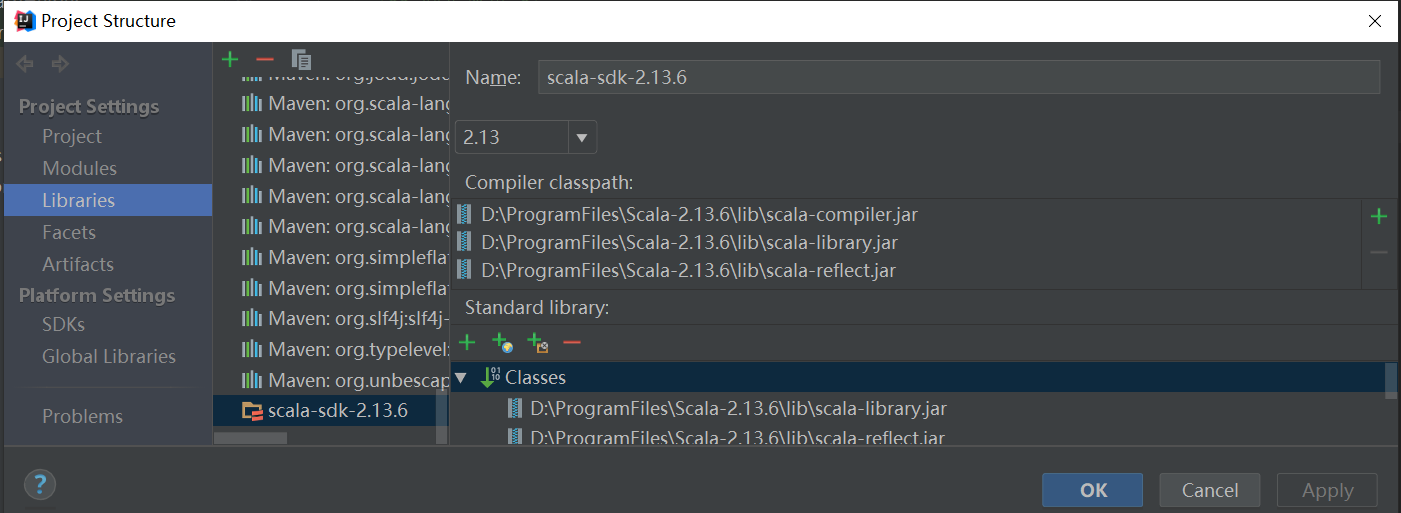
Task: Remove entry from Compiler classpath
Action: click(x=1379, y=253)
